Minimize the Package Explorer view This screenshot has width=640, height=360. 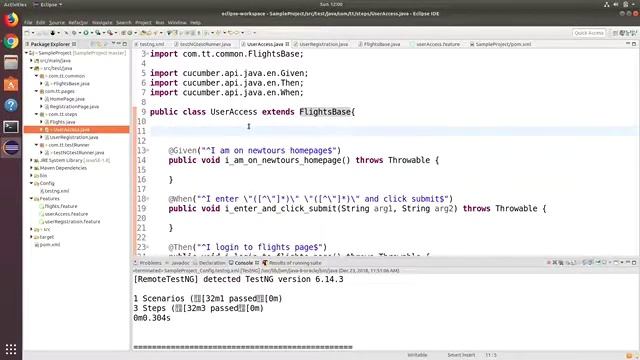pyautogui.click(x=119, y=44)
